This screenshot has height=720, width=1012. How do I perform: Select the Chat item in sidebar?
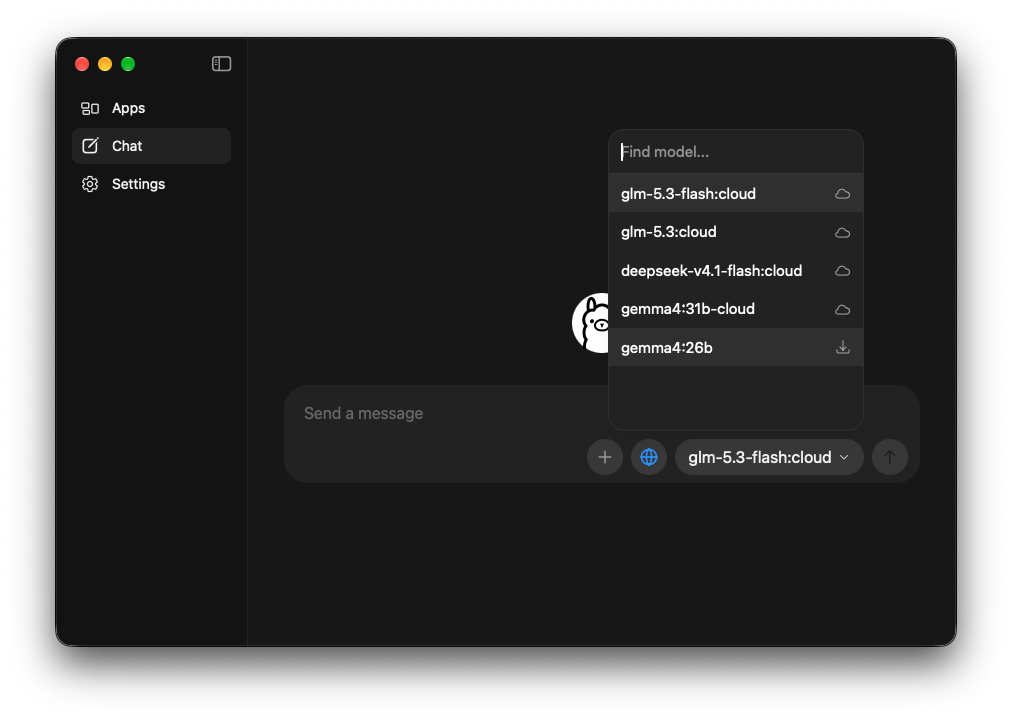click(x=152, y=146)
